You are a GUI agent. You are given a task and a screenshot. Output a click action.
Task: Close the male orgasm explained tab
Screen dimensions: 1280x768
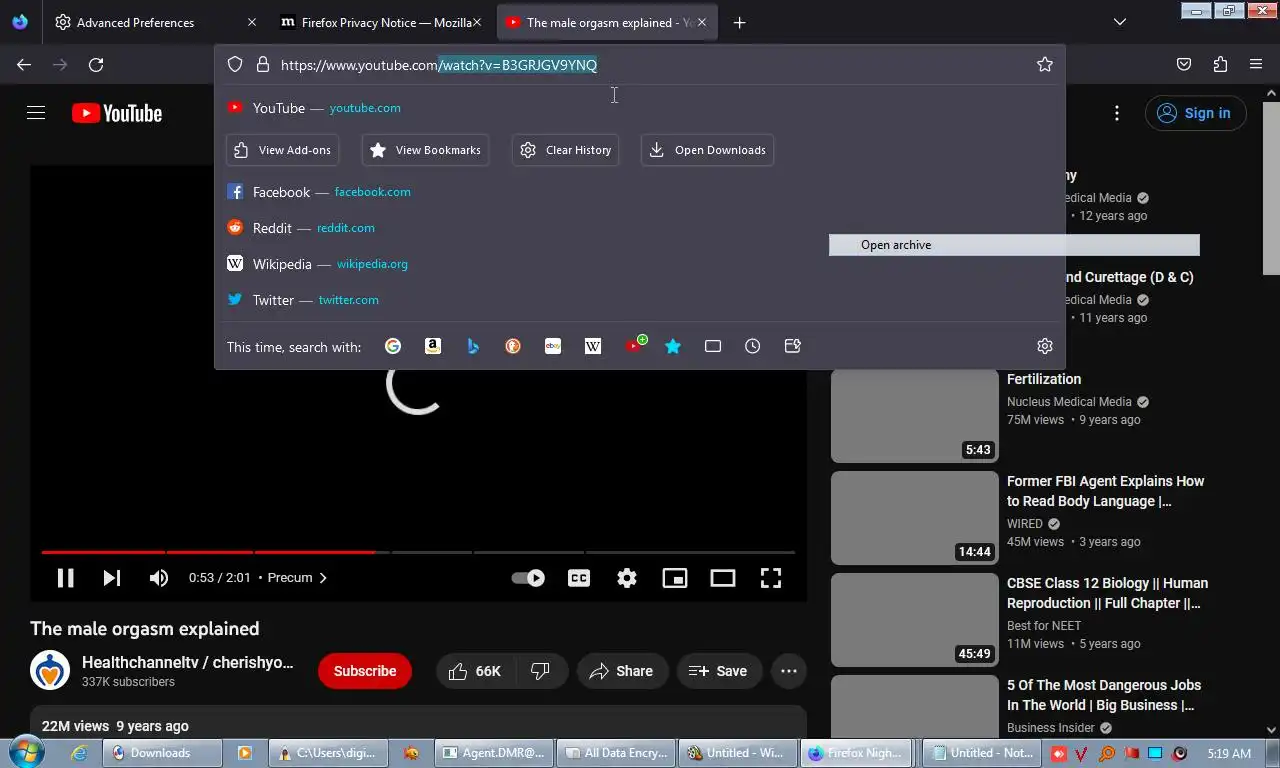tap(701, 22)
